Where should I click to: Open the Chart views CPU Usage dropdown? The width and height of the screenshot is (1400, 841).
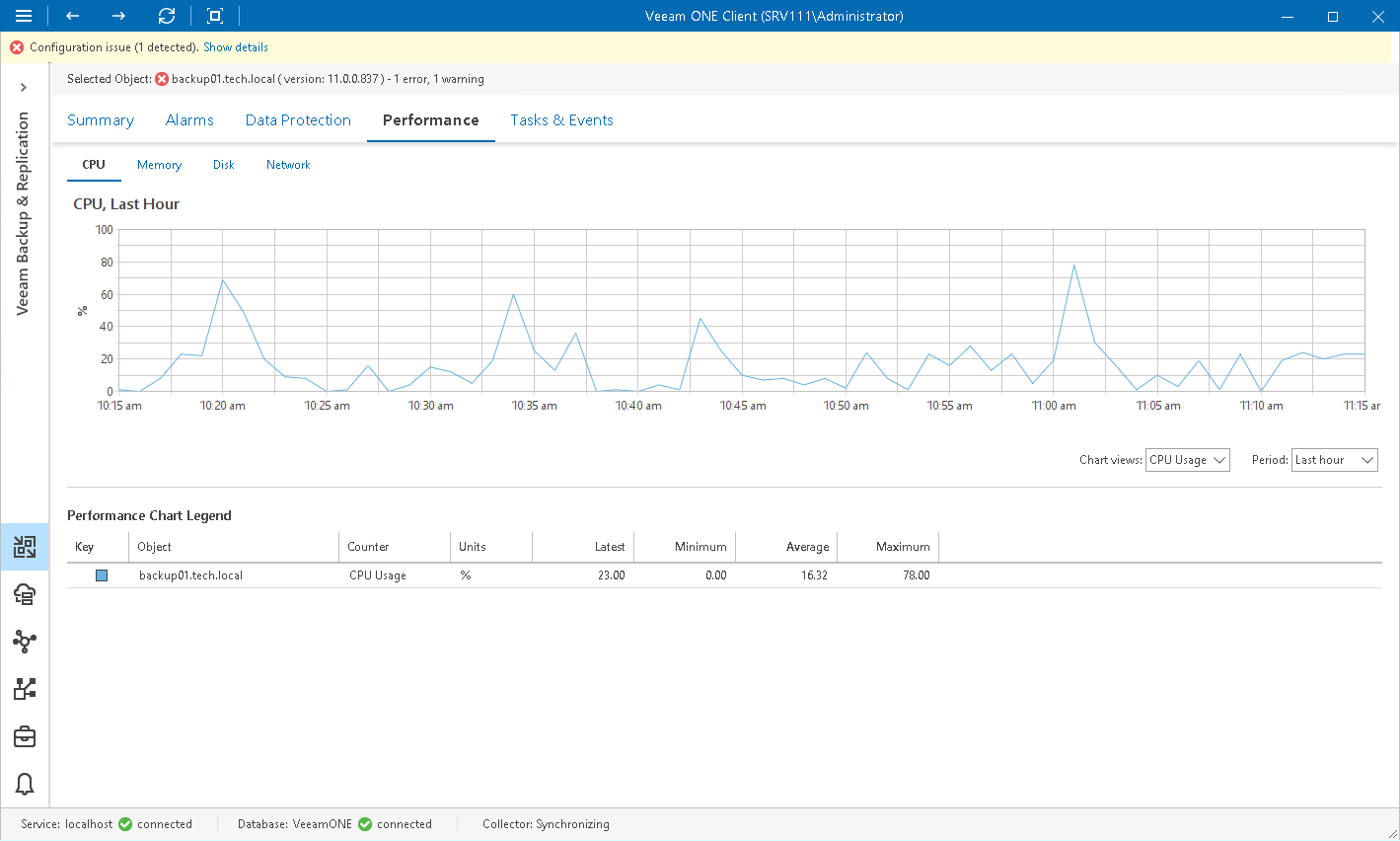click(1188, 460)
